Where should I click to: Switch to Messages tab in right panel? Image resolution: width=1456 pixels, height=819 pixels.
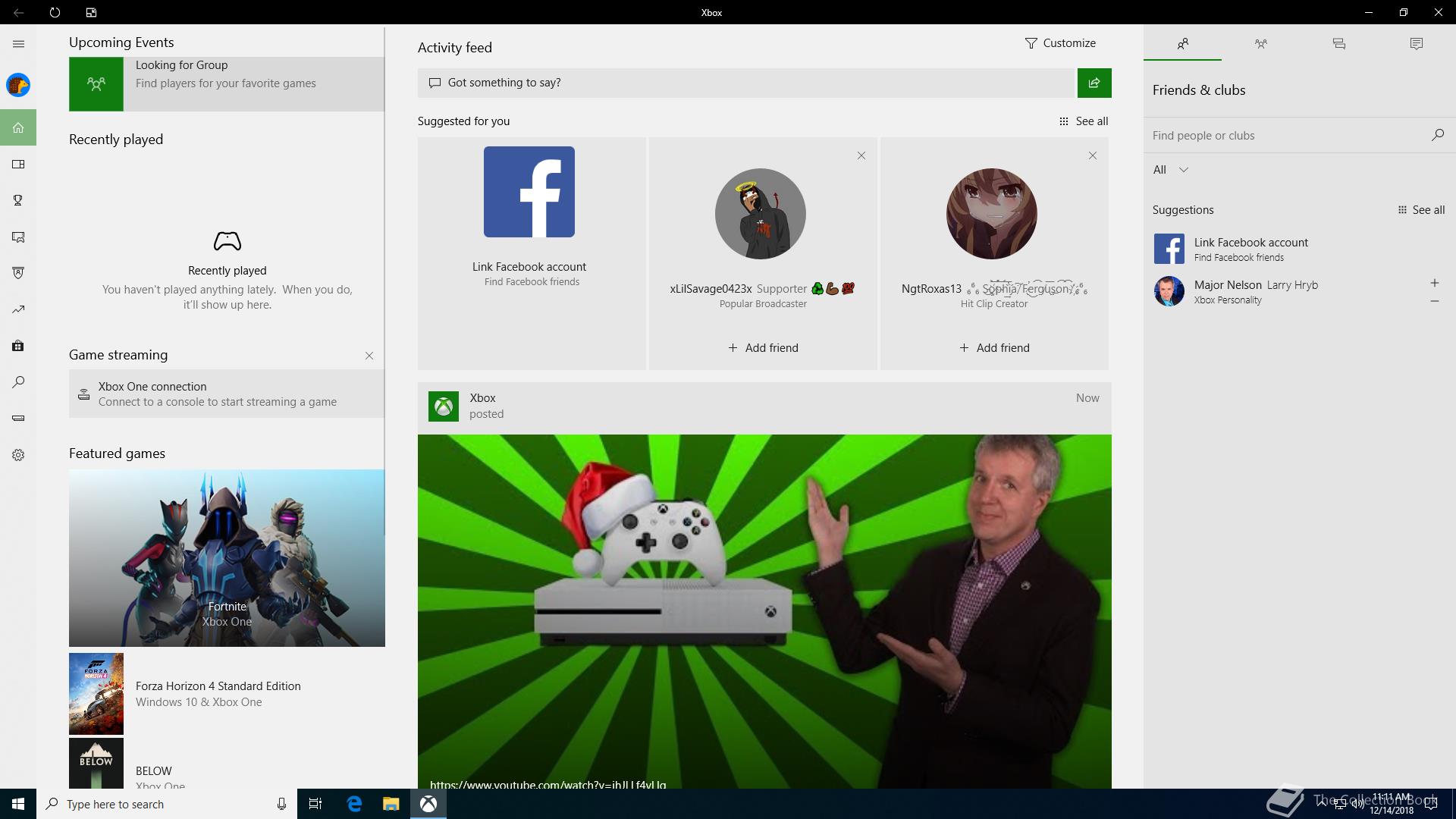(x=1339, y=44)
